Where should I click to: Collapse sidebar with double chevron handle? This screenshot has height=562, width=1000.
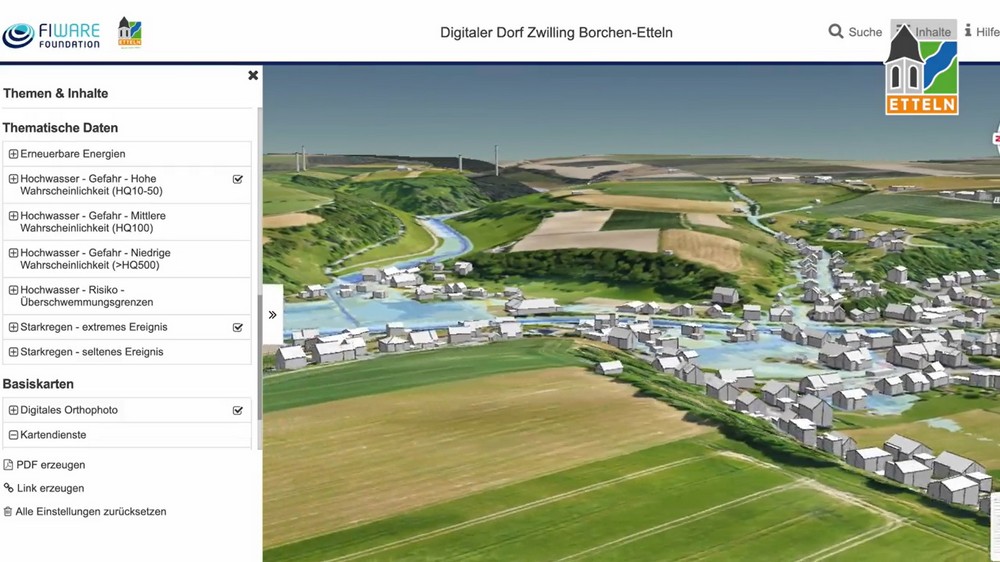coord(272,314)
